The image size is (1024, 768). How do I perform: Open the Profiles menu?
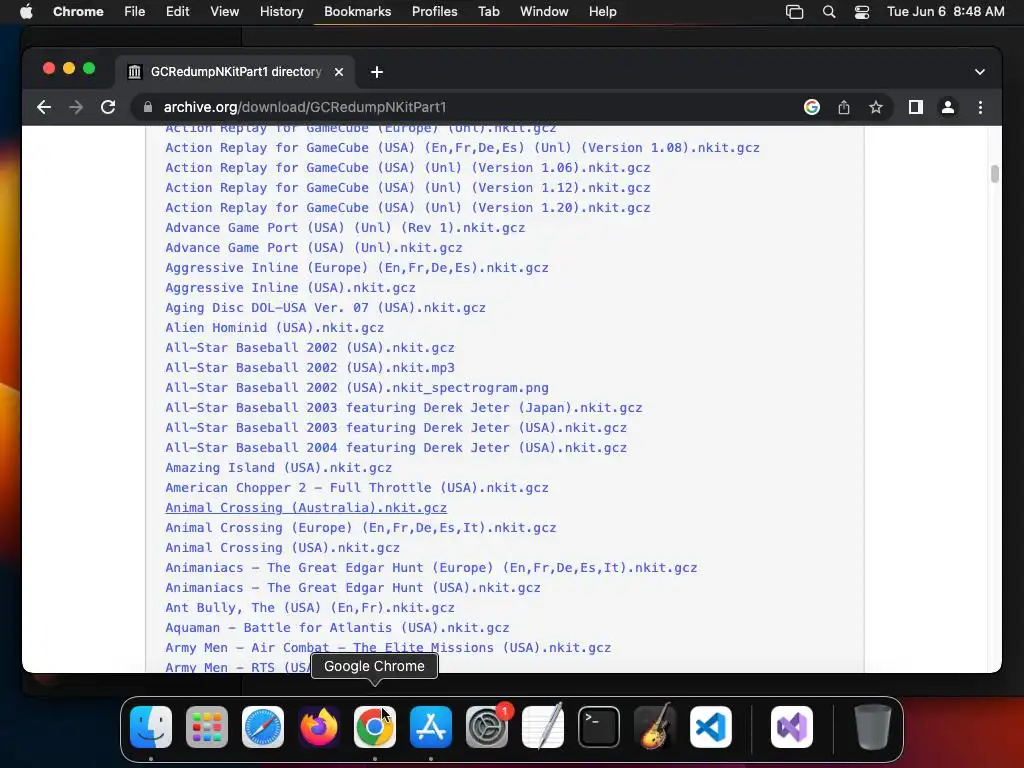point(434,12)
